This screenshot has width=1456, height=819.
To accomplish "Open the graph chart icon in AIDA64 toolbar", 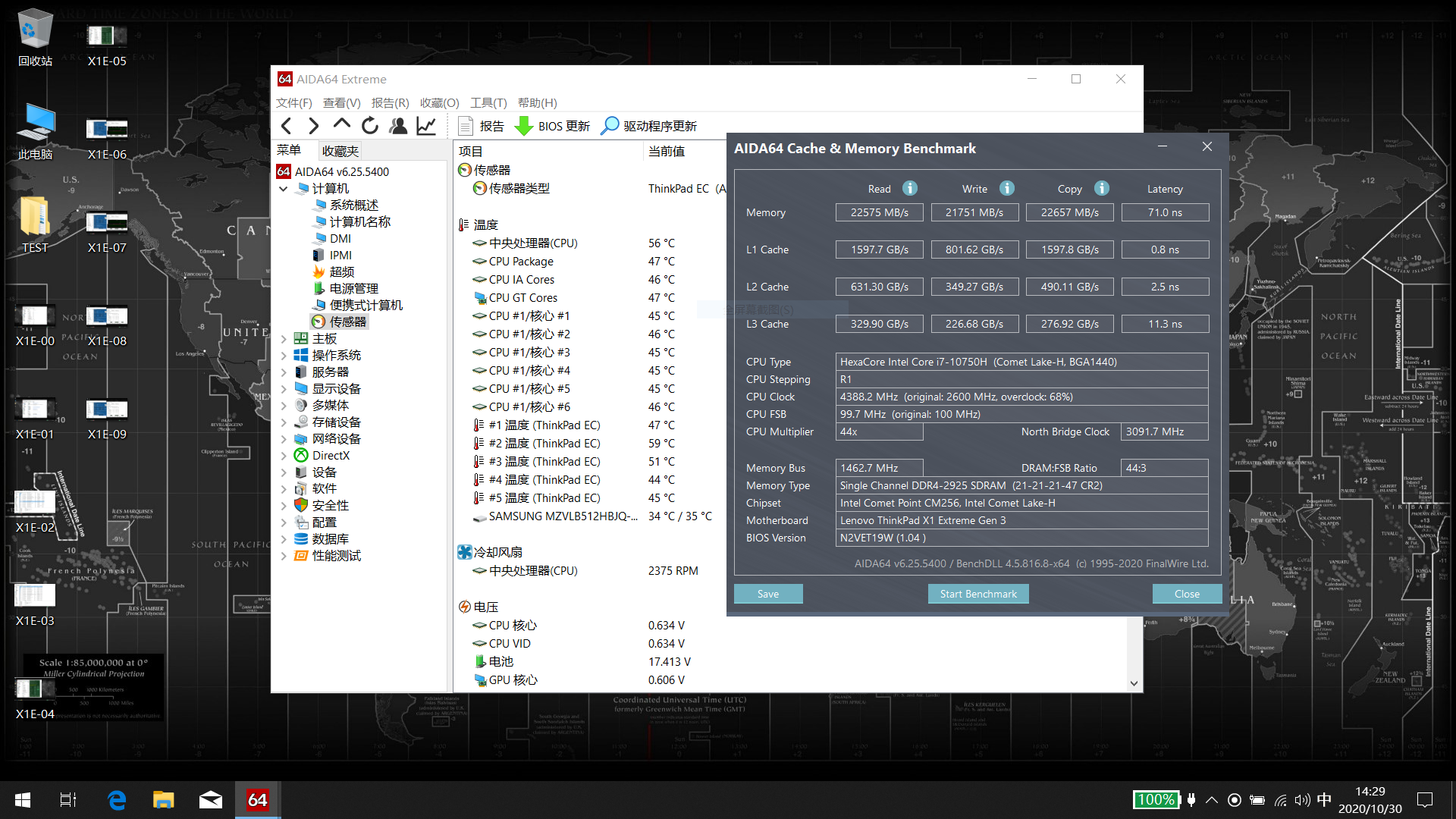I will coord(426,126).
